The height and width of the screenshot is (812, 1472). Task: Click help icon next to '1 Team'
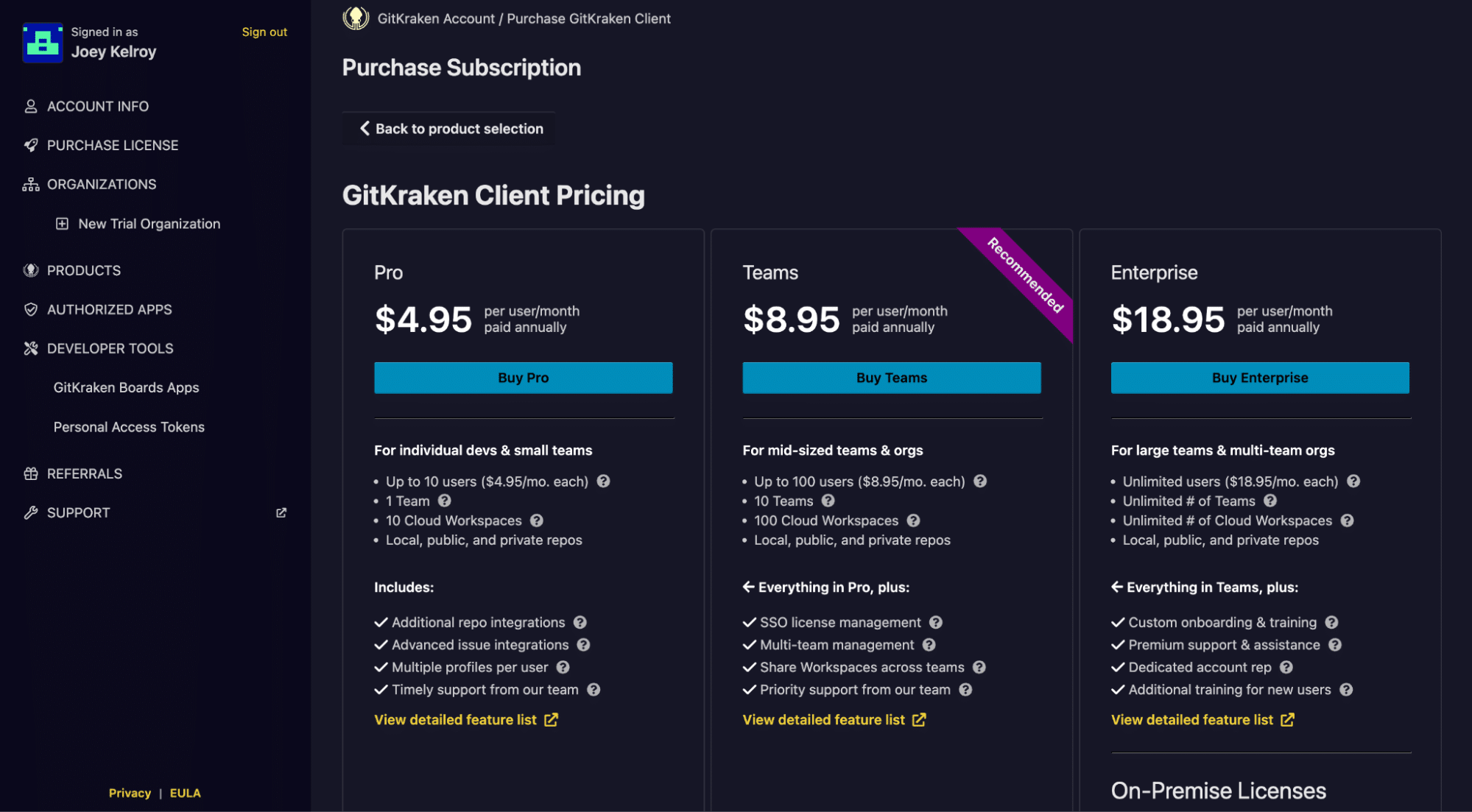tap(445, 501)
